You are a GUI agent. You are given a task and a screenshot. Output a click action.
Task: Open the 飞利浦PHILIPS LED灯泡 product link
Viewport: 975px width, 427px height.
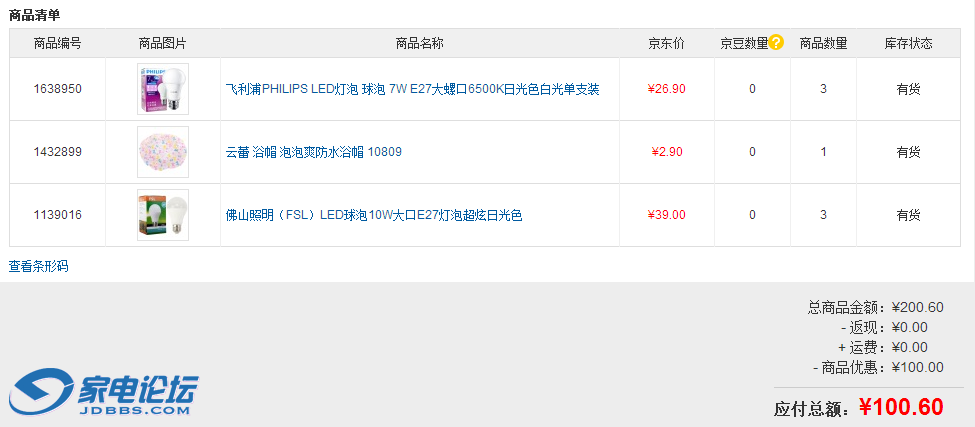tap(412, 89)
